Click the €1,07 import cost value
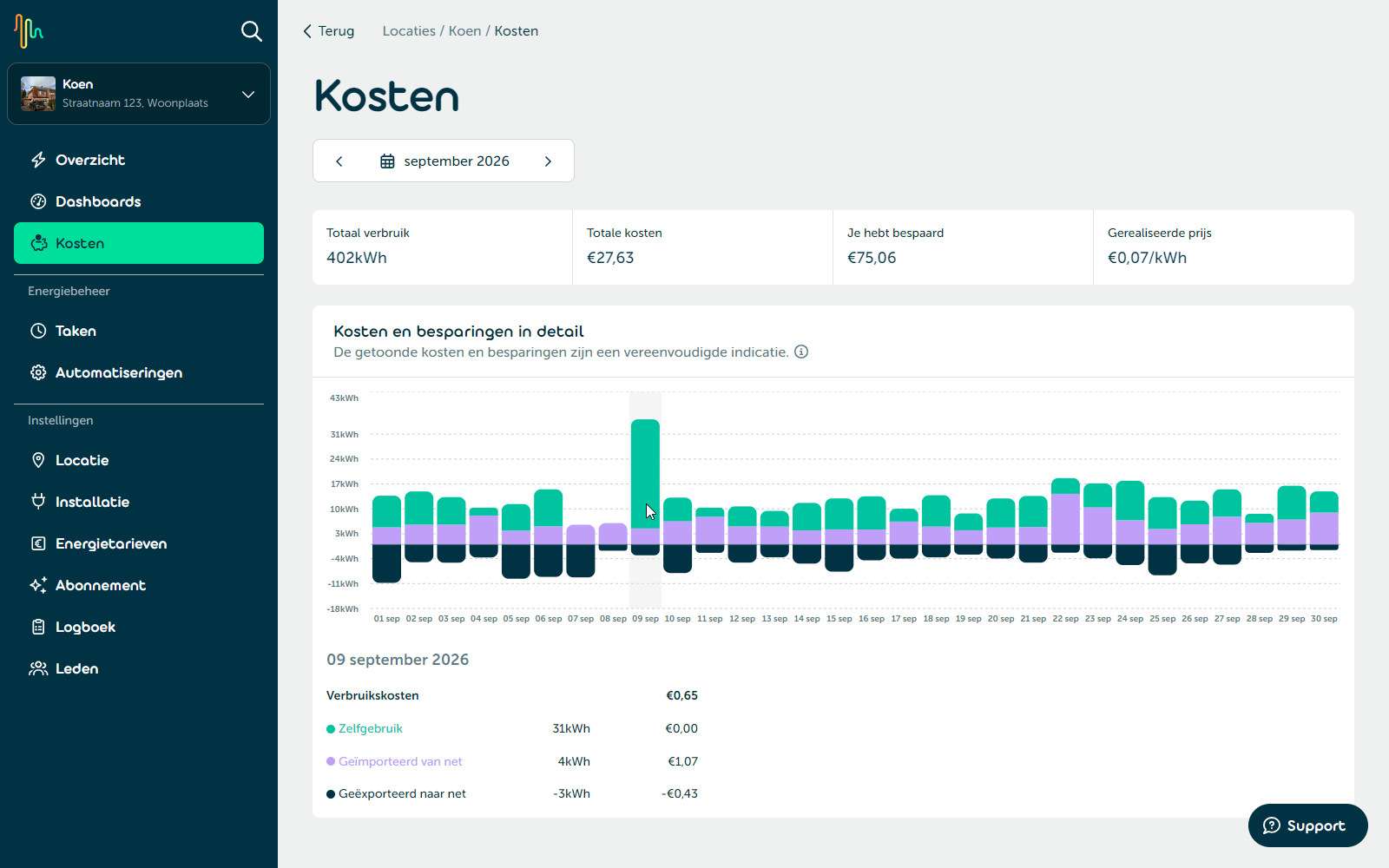 coord(682,761)
